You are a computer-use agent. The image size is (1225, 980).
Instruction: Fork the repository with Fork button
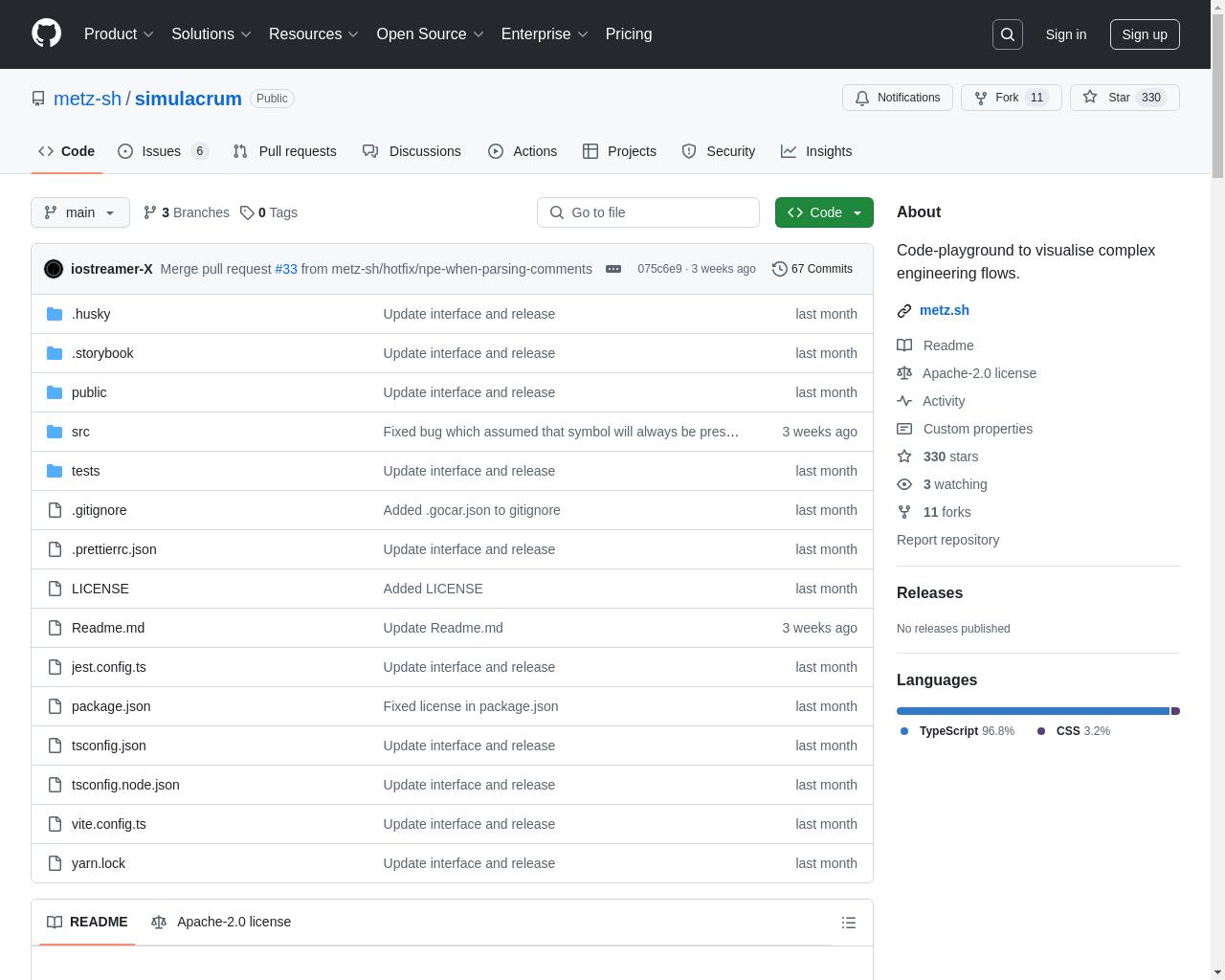click(1011, 98)
